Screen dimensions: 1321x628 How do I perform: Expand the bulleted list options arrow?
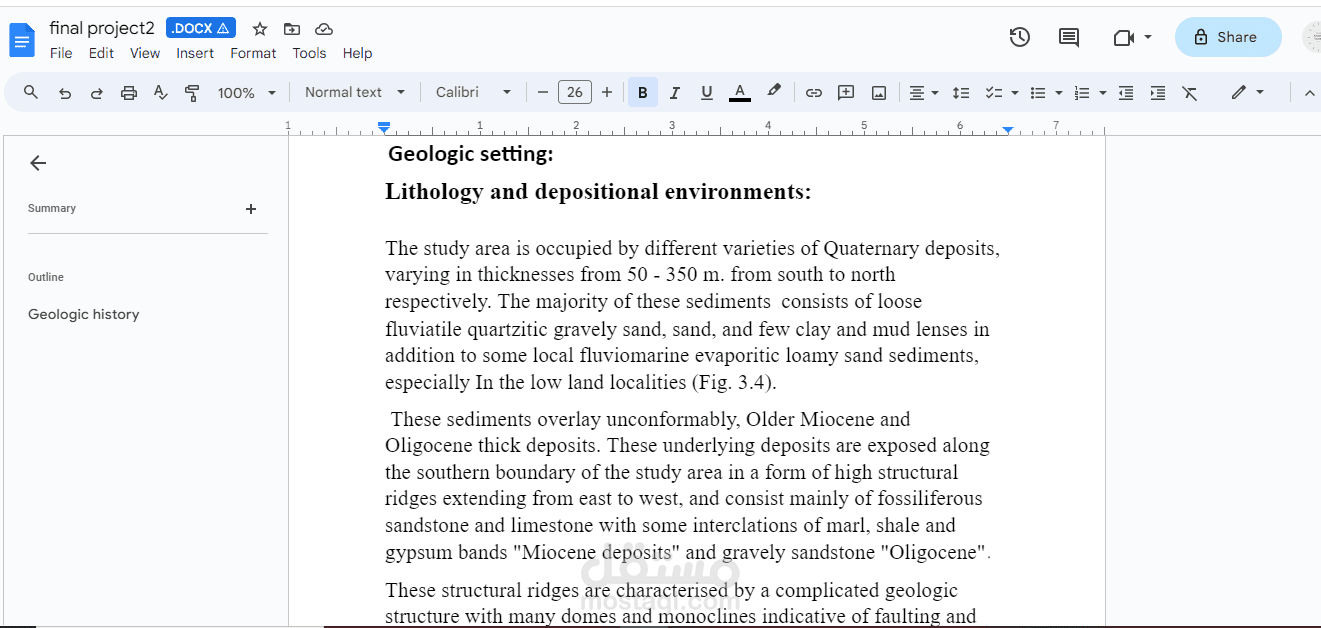pyautogui.click(x=1059, y=93)
